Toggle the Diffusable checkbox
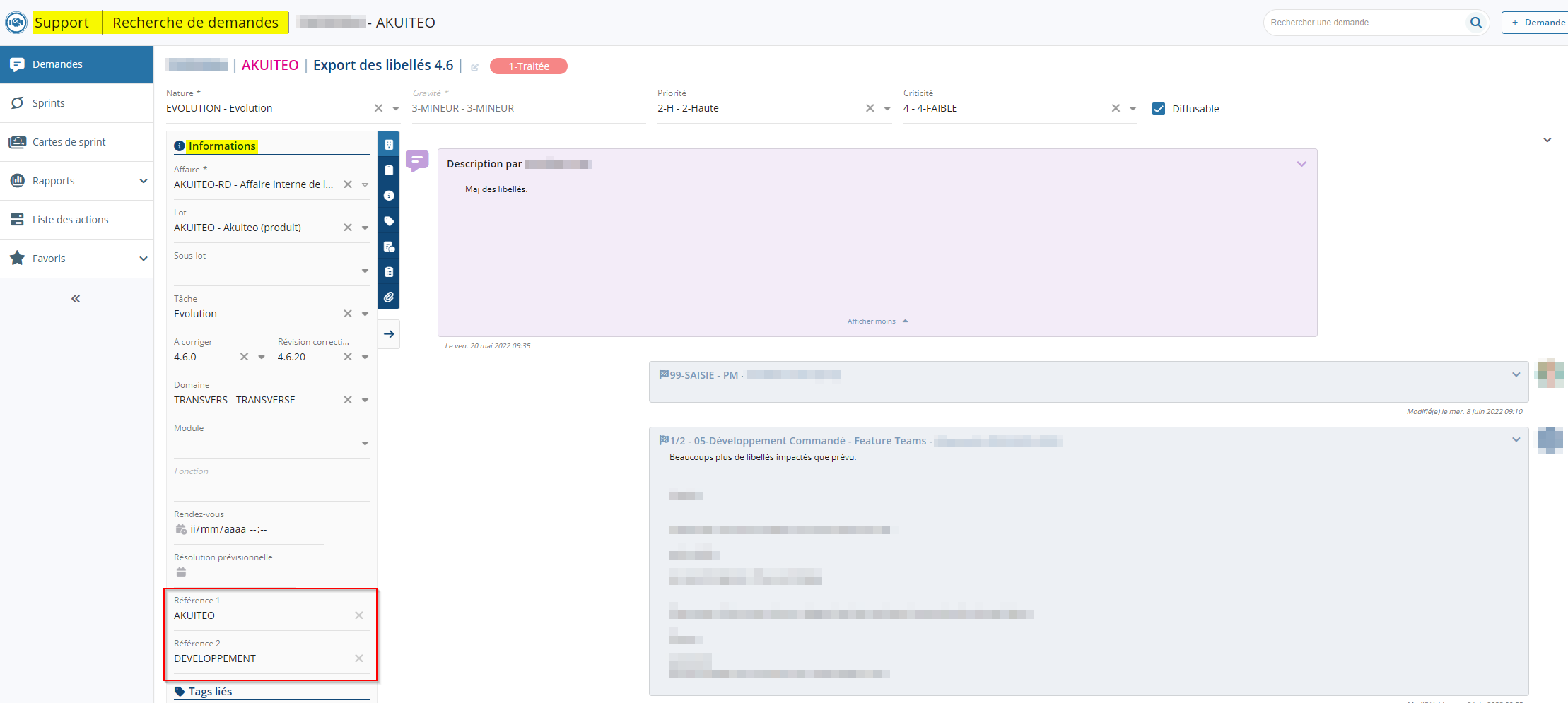This screenshot has height=703, width=1568. point(1159,109)
